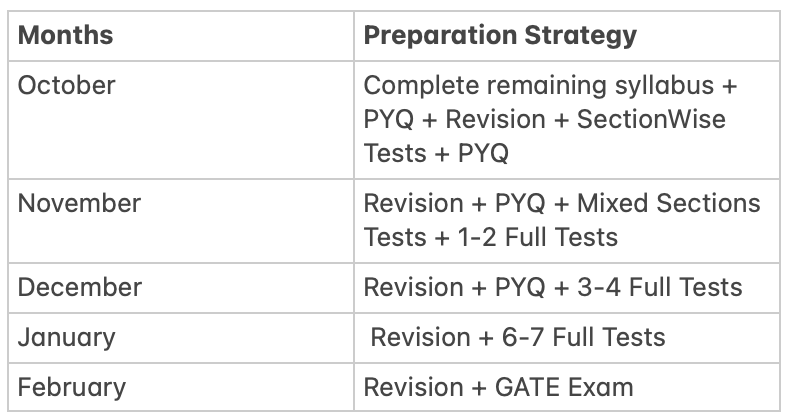Image resolution: width=792 pixels, height=420 pixels.
Task: Click the October row cell
Action: pos(67,85)
